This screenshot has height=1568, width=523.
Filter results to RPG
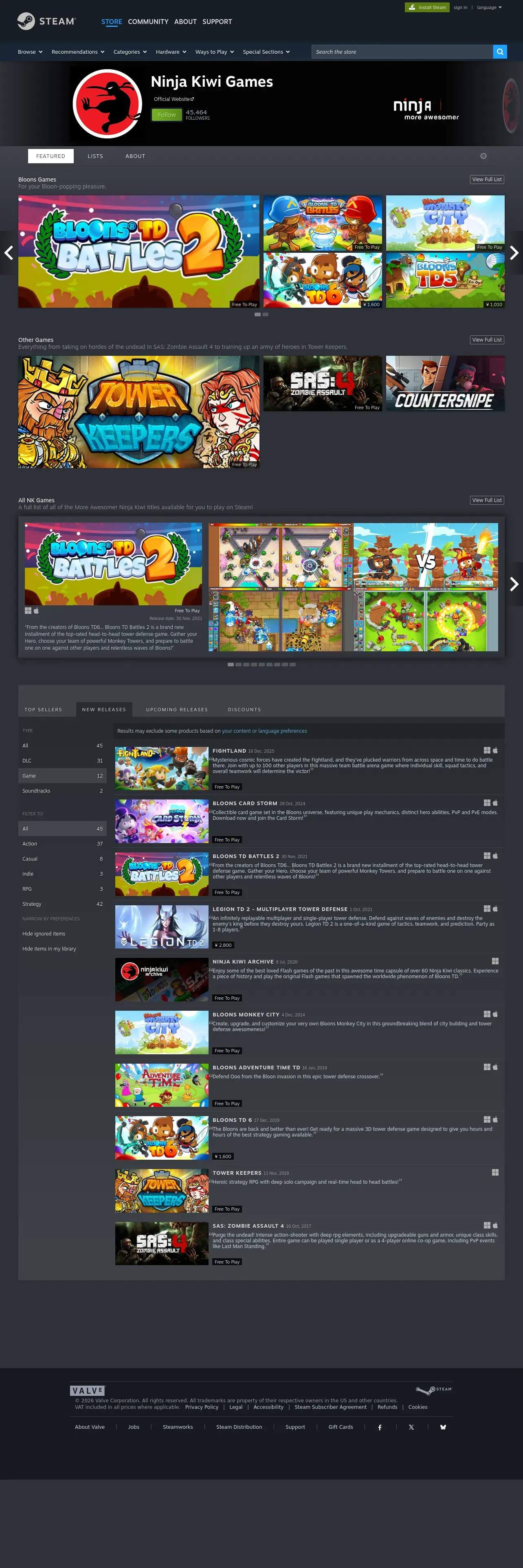tap(63, 889)
